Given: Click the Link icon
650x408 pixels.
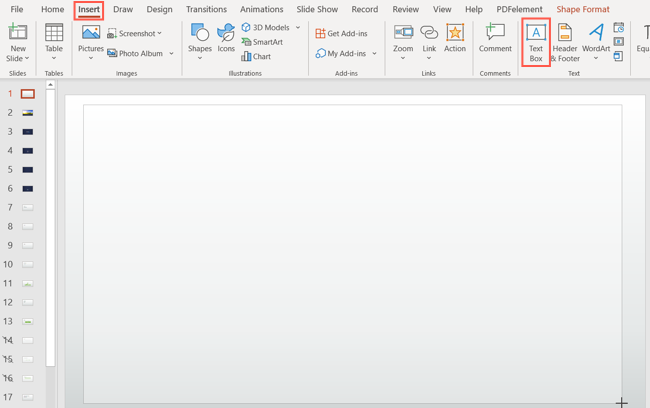Looking at the screenshot, I should (429, 32).
